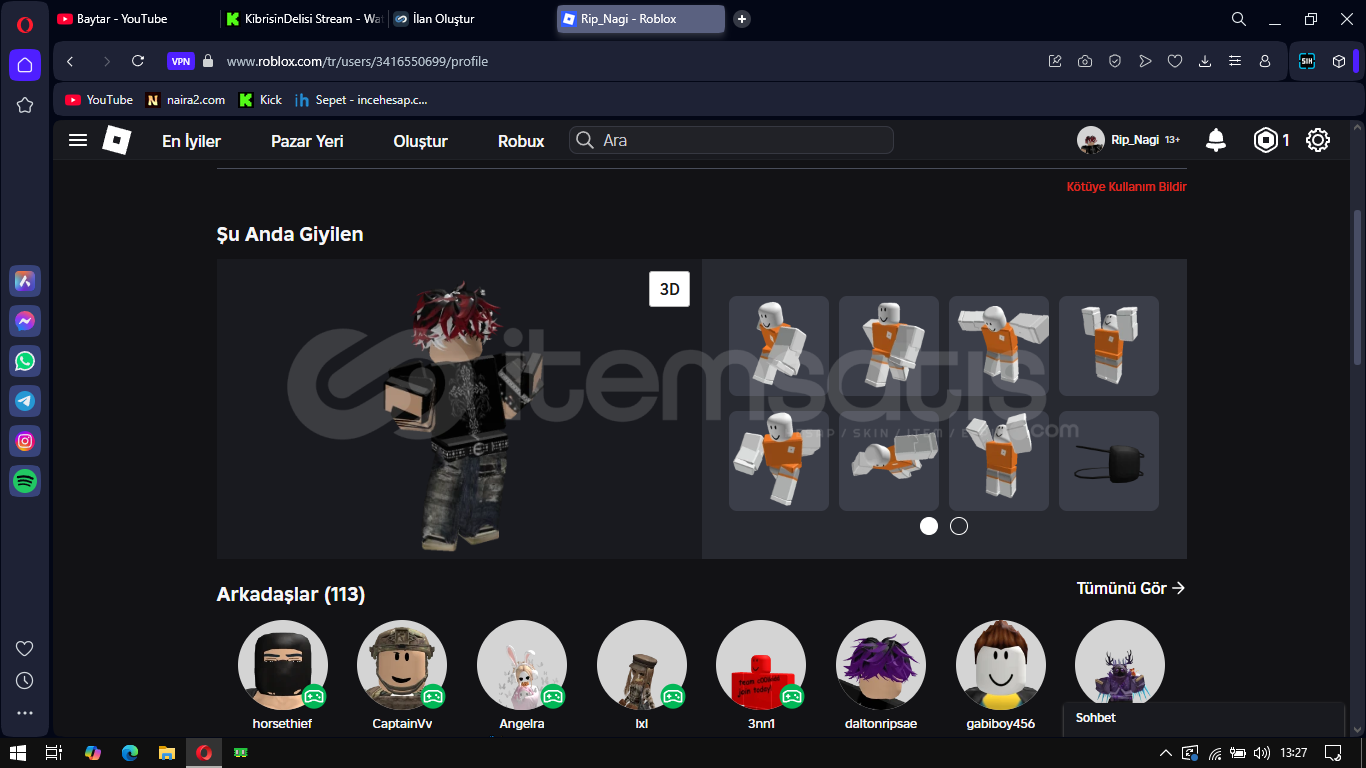Open WhatsApp in the Opera sidebar
1366x768 pixels.
pyautogui.click(x=25, y=361)
